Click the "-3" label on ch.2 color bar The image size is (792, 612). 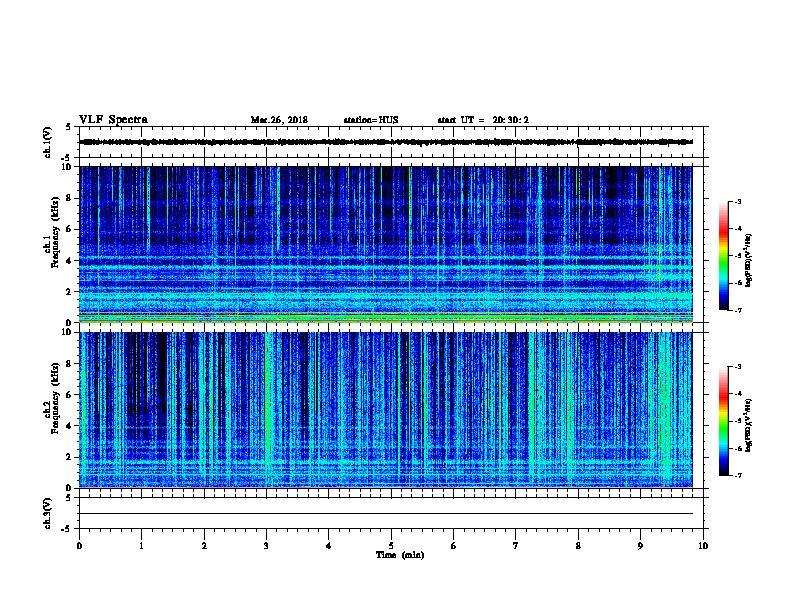pos(737,367)
